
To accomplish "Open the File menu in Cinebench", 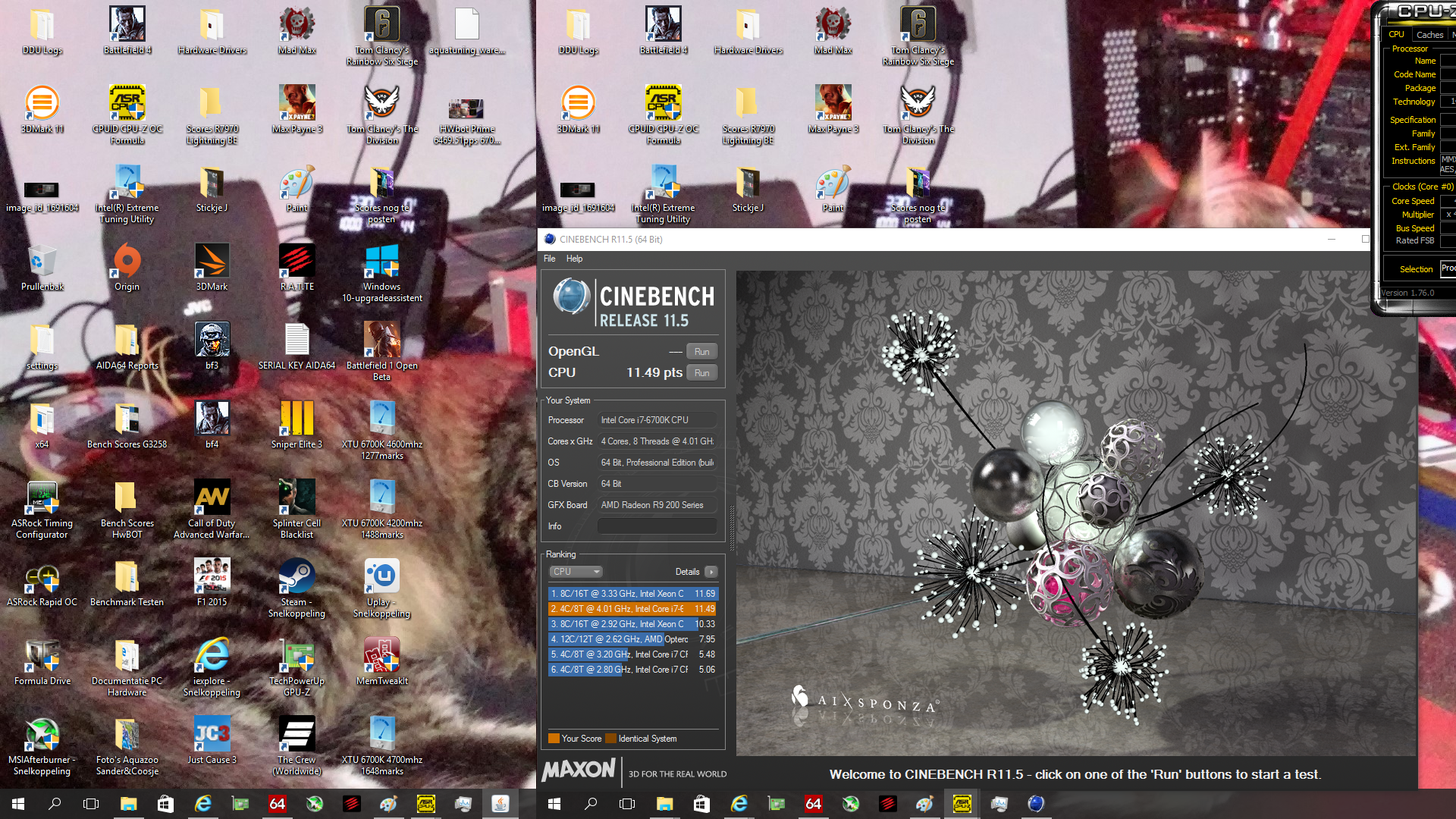I will [x=549, y=259].
